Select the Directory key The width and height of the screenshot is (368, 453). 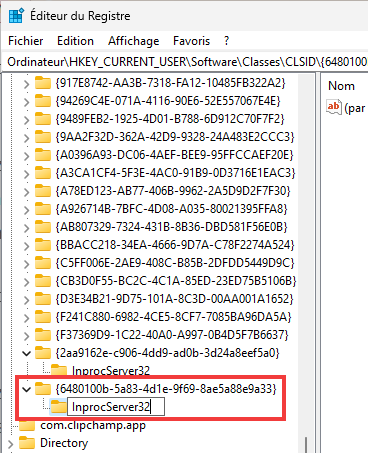click(x=64, y=443)
